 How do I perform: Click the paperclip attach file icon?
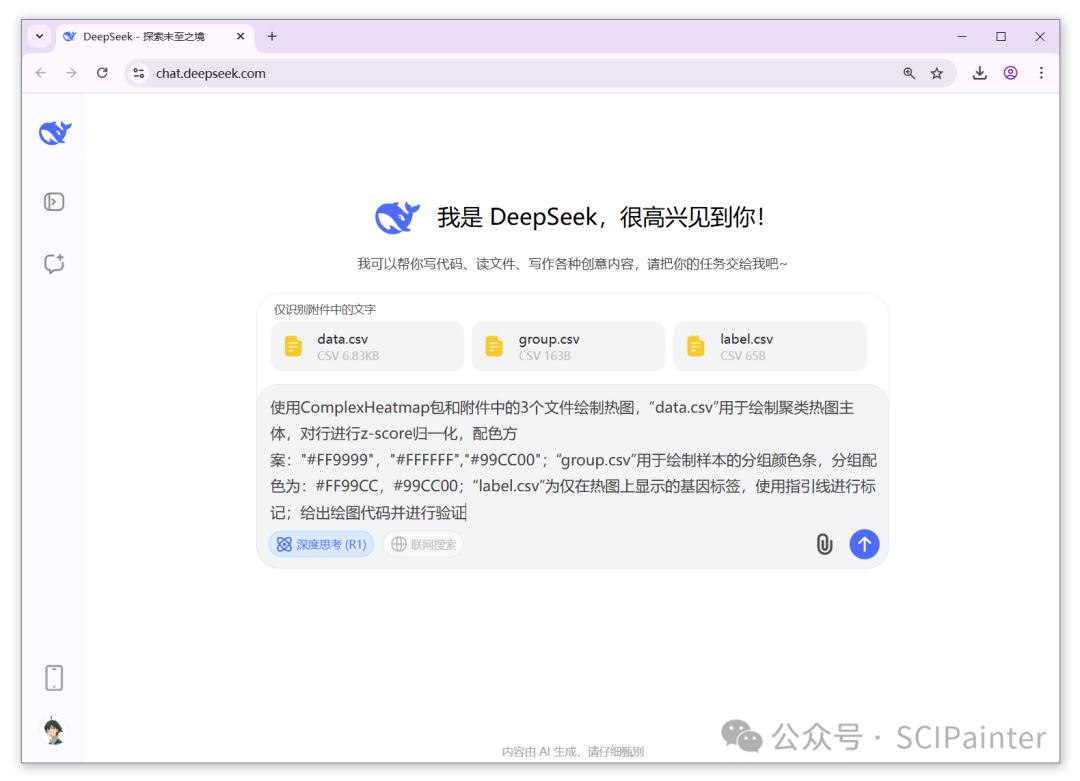click(824, 544)
